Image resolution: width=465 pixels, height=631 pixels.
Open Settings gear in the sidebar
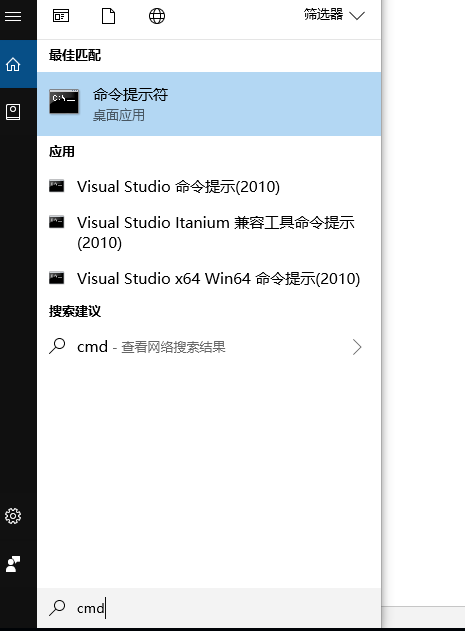13,516
